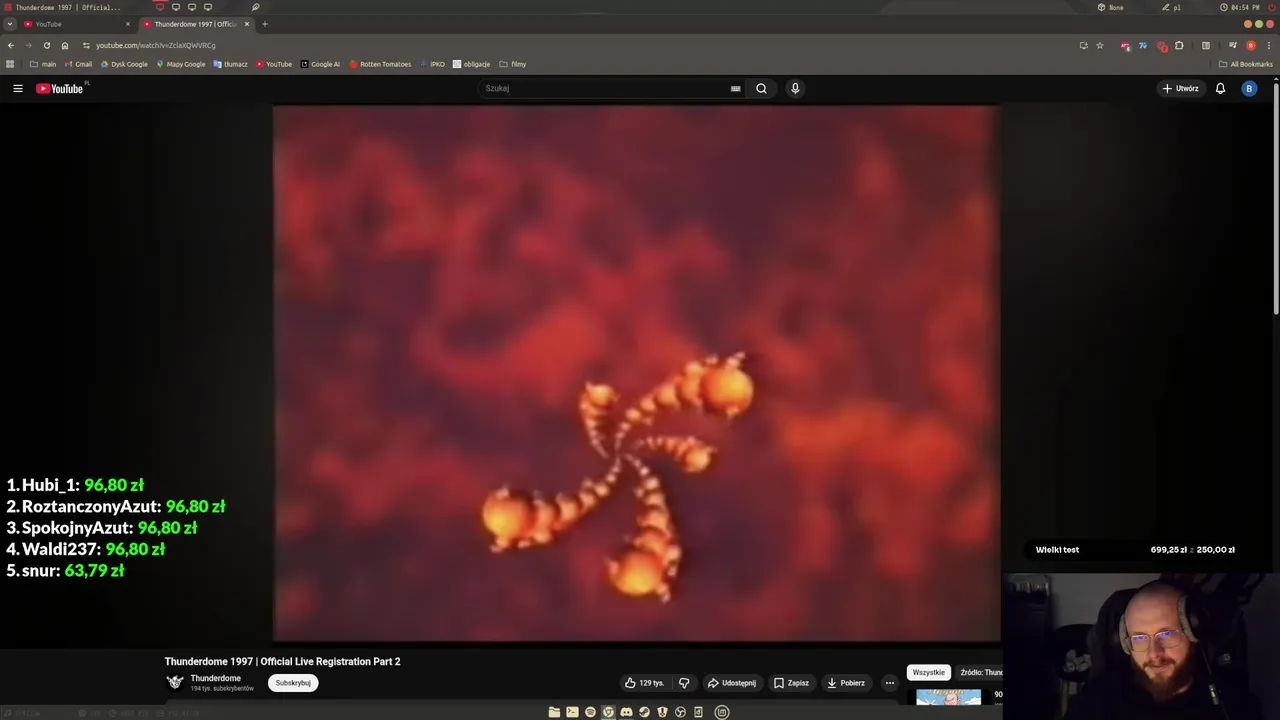
Task: Click the system power icon
Action: (1271, 7)
